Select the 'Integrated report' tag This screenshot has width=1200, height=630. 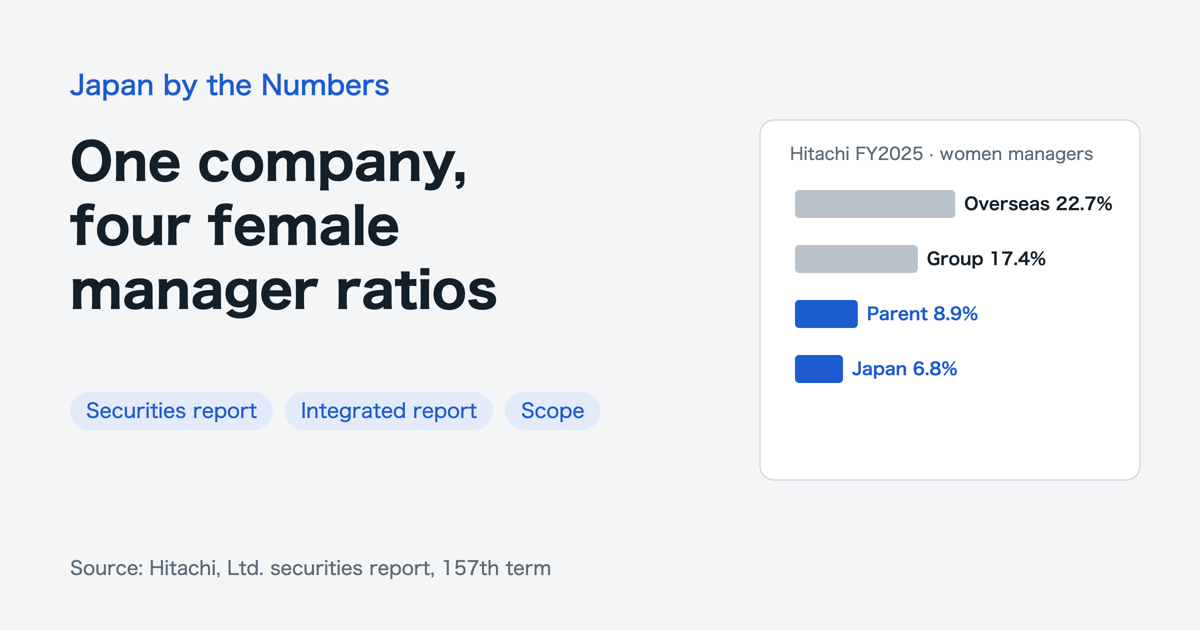coord(388,411)
